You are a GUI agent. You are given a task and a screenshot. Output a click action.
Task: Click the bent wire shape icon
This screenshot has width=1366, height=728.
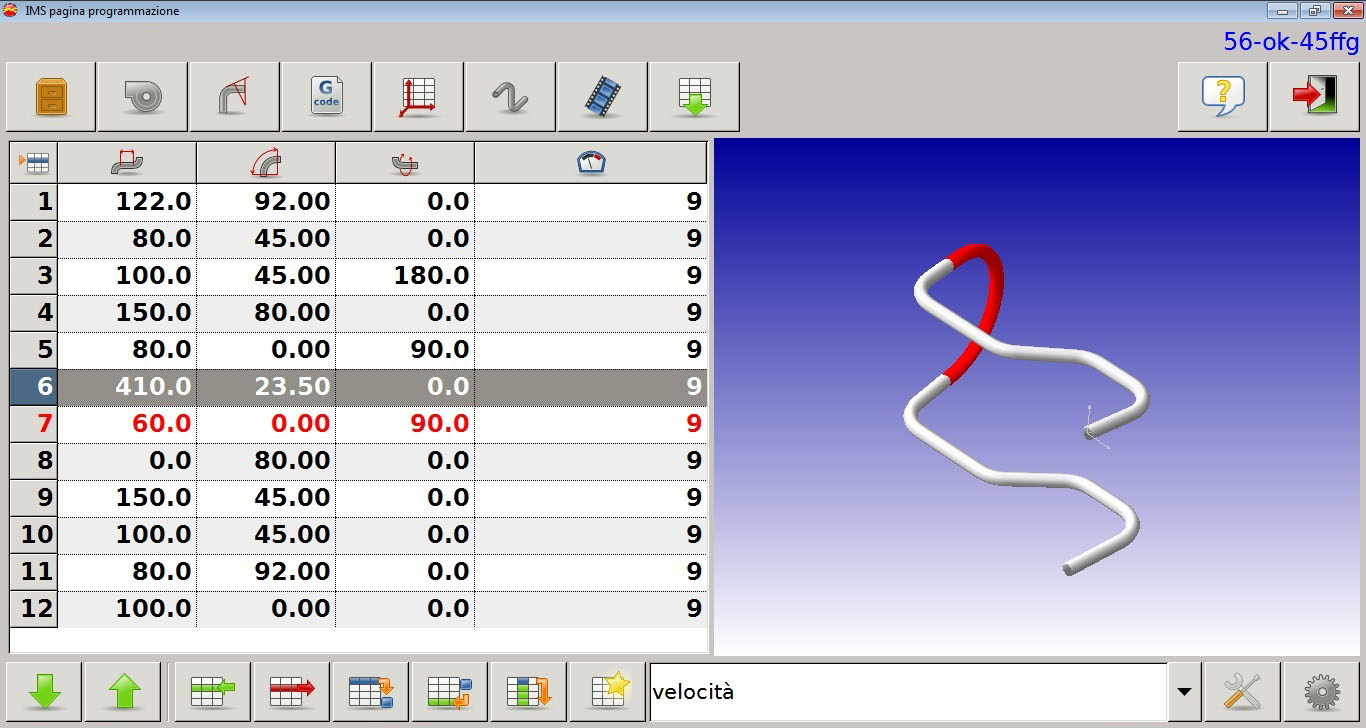(x=510, y=97)
